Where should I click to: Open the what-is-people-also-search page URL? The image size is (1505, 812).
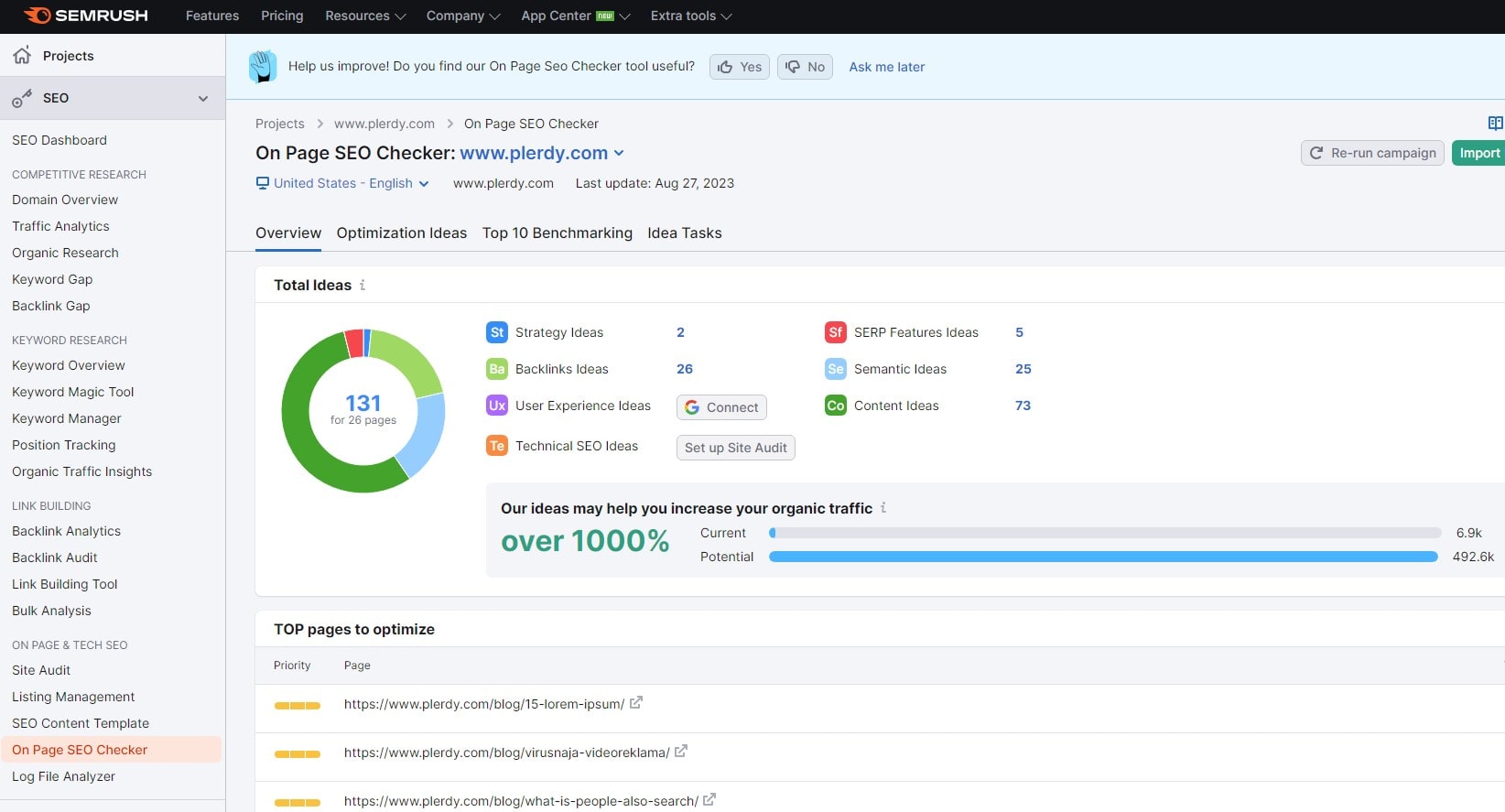coord(521,801)
